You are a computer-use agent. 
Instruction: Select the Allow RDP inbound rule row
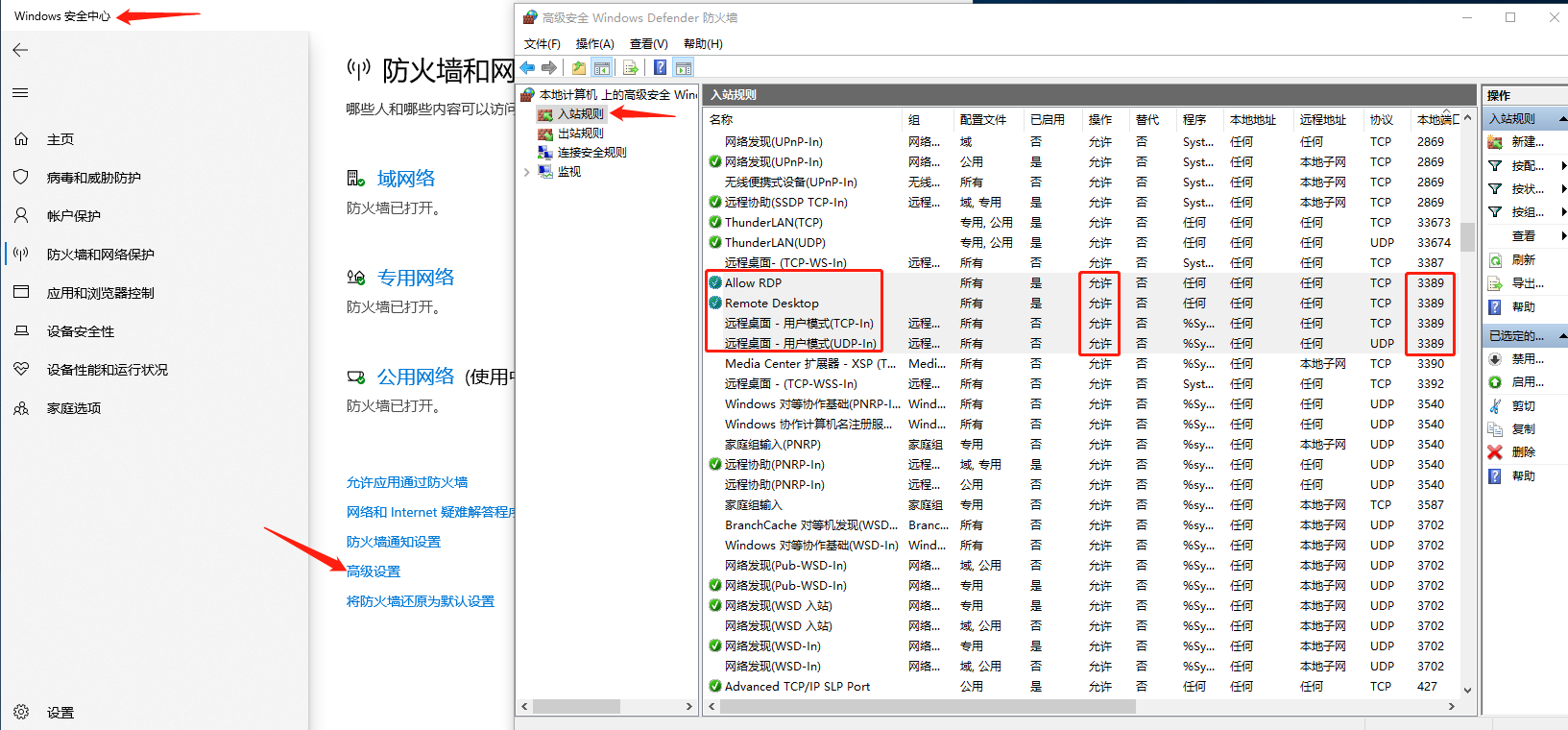[1083, 283]
